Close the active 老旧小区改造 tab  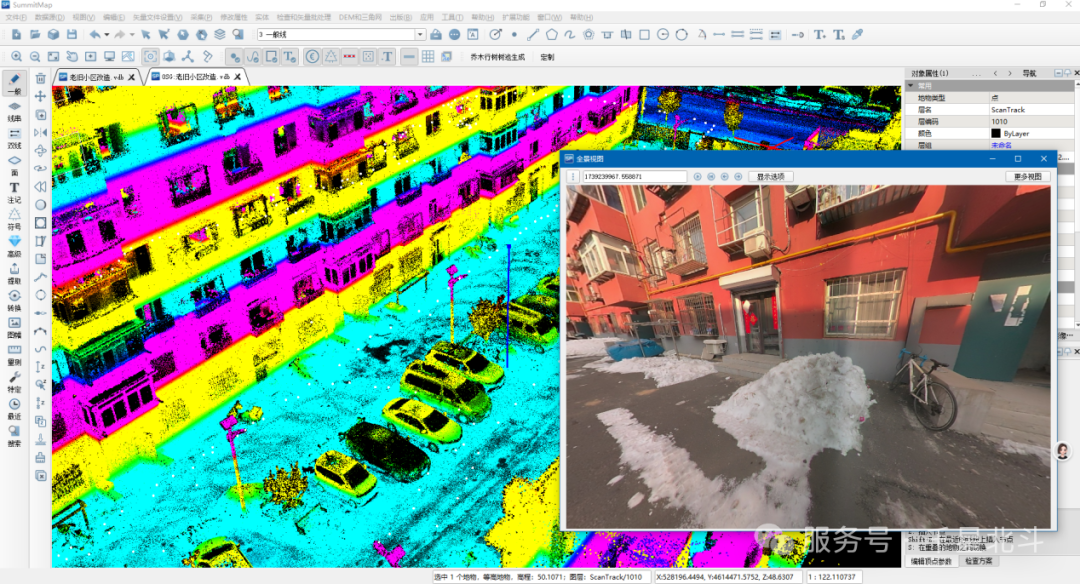point(238,77)
